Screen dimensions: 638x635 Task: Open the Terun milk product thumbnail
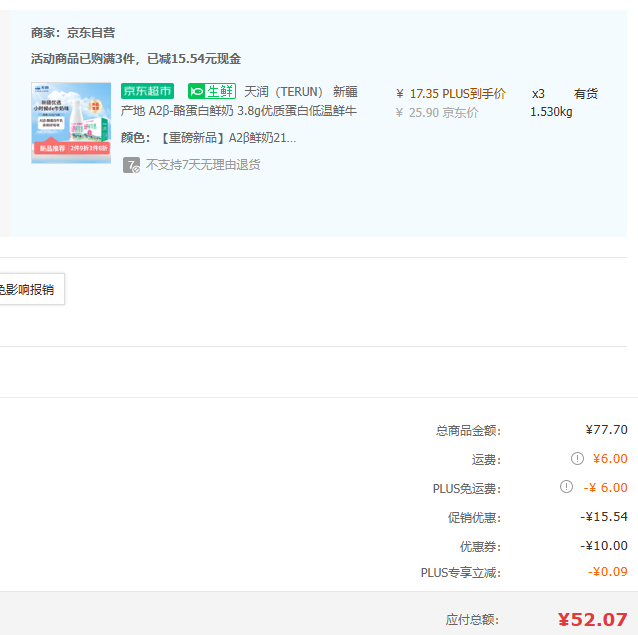coord(71,123)
